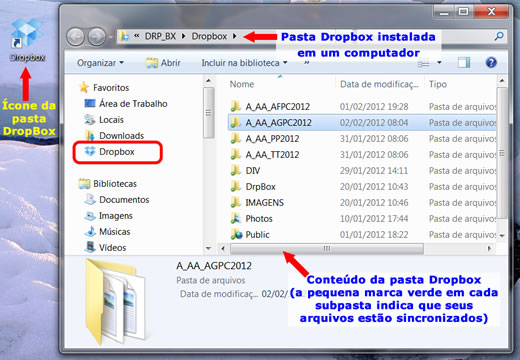Sort by Data de modificação column
Screen dimensions: 520x360
click(379, 84)
